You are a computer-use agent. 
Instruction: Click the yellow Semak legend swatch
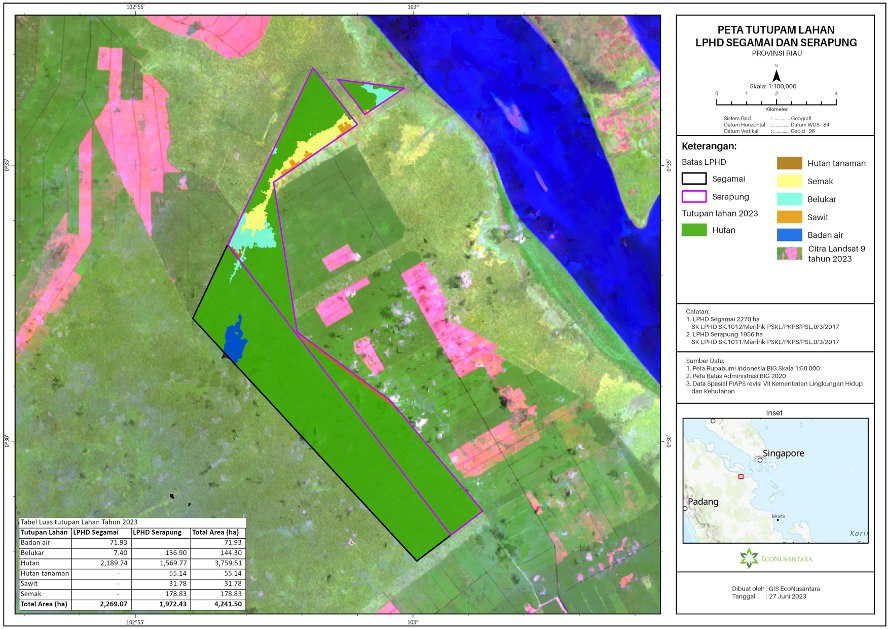point(789,181)
